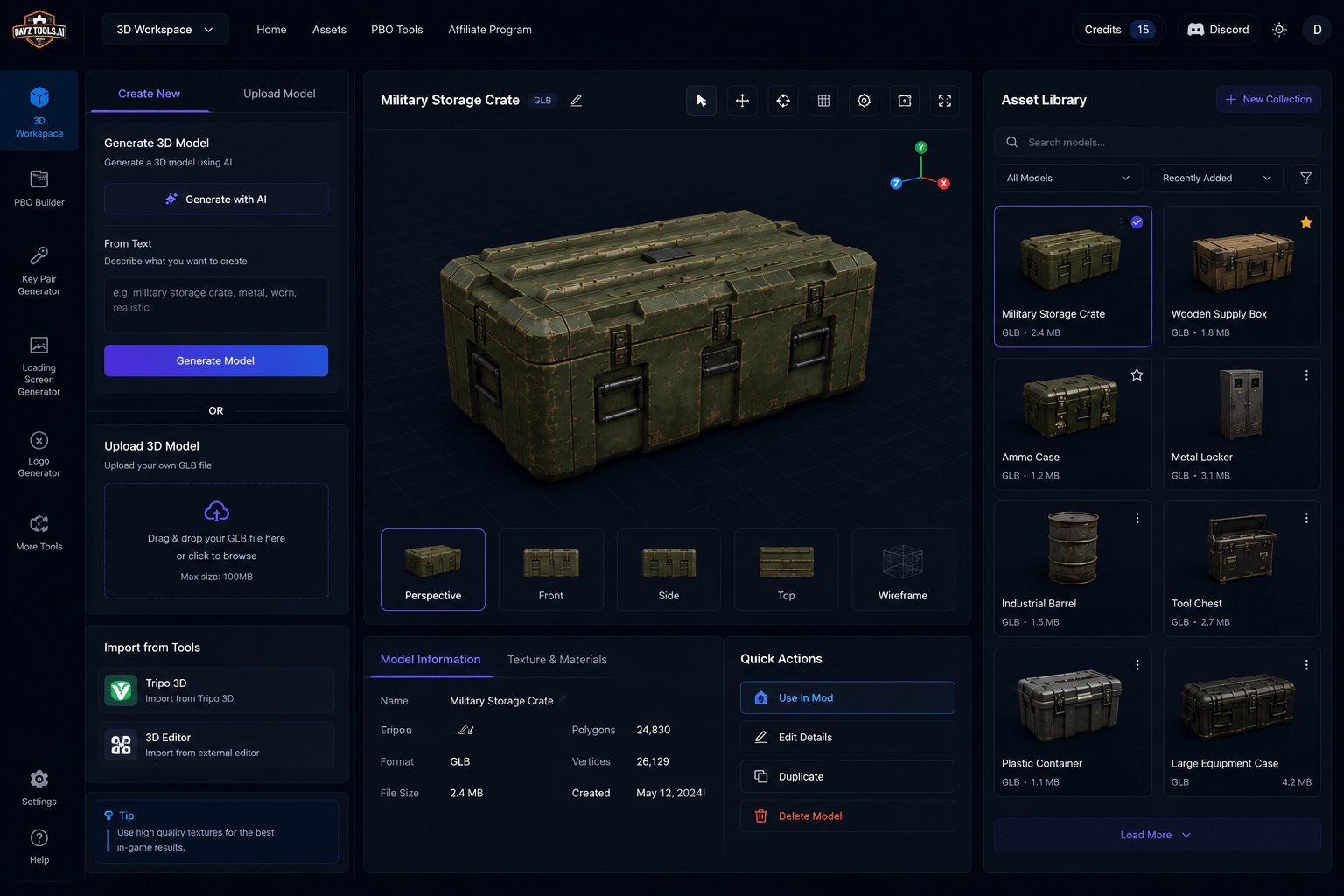Open the three-dot menu on Industrial Barrel card

coord(1137,518)
